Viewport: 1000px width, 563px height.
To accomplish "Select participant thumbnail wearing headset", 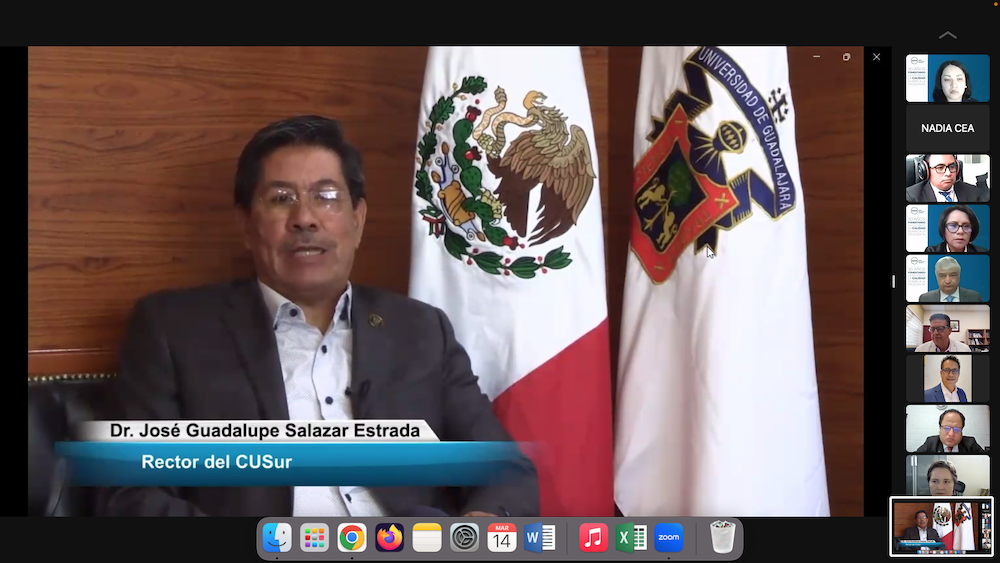I will [x=947, y=178].
